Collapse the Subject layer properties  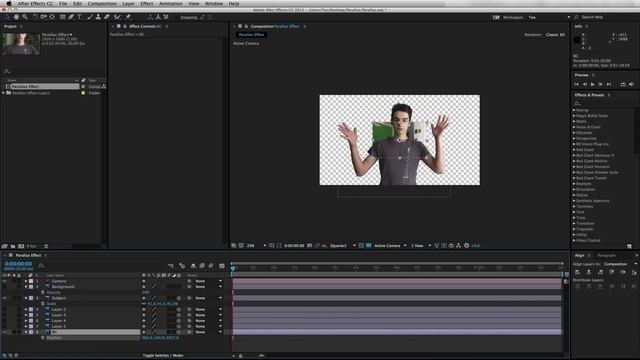[x=26, y=298]
